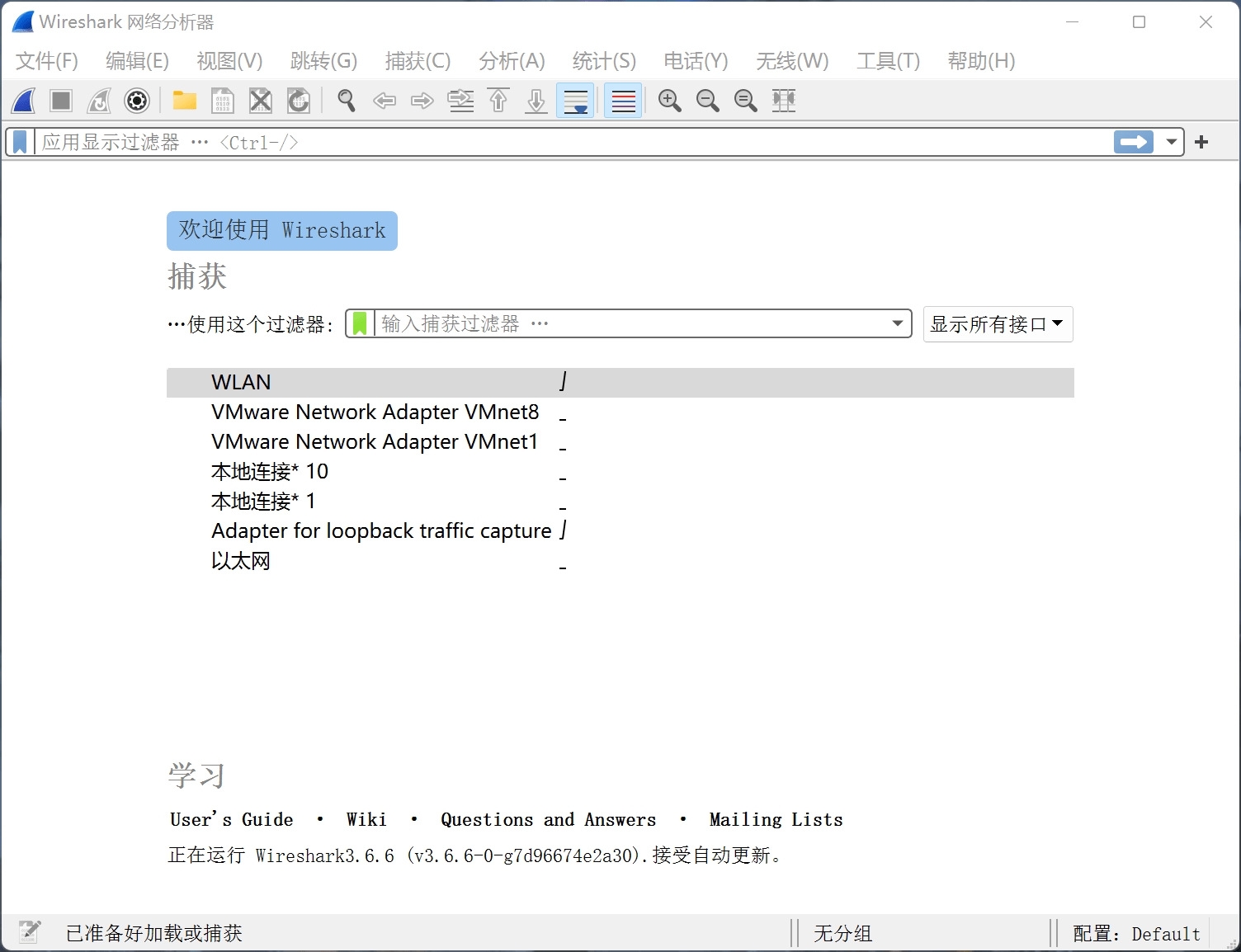Stop the running capture with the square icon
The height and width of the screenshot is (952, 1241).
61,101
